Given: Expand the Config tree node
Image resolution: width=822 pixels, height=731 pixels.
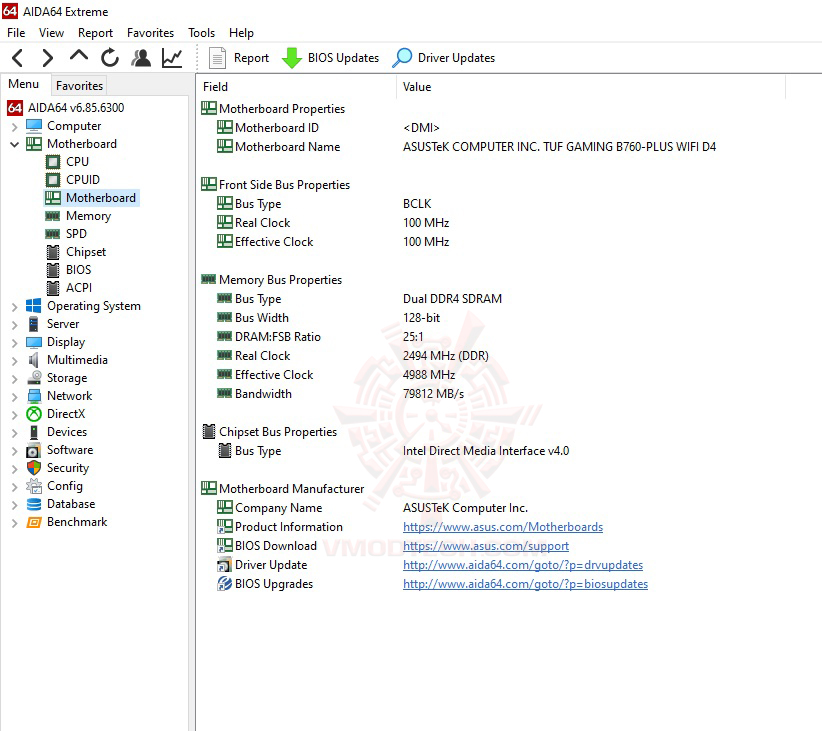Looking at the screenshot, I should [15, 486].
